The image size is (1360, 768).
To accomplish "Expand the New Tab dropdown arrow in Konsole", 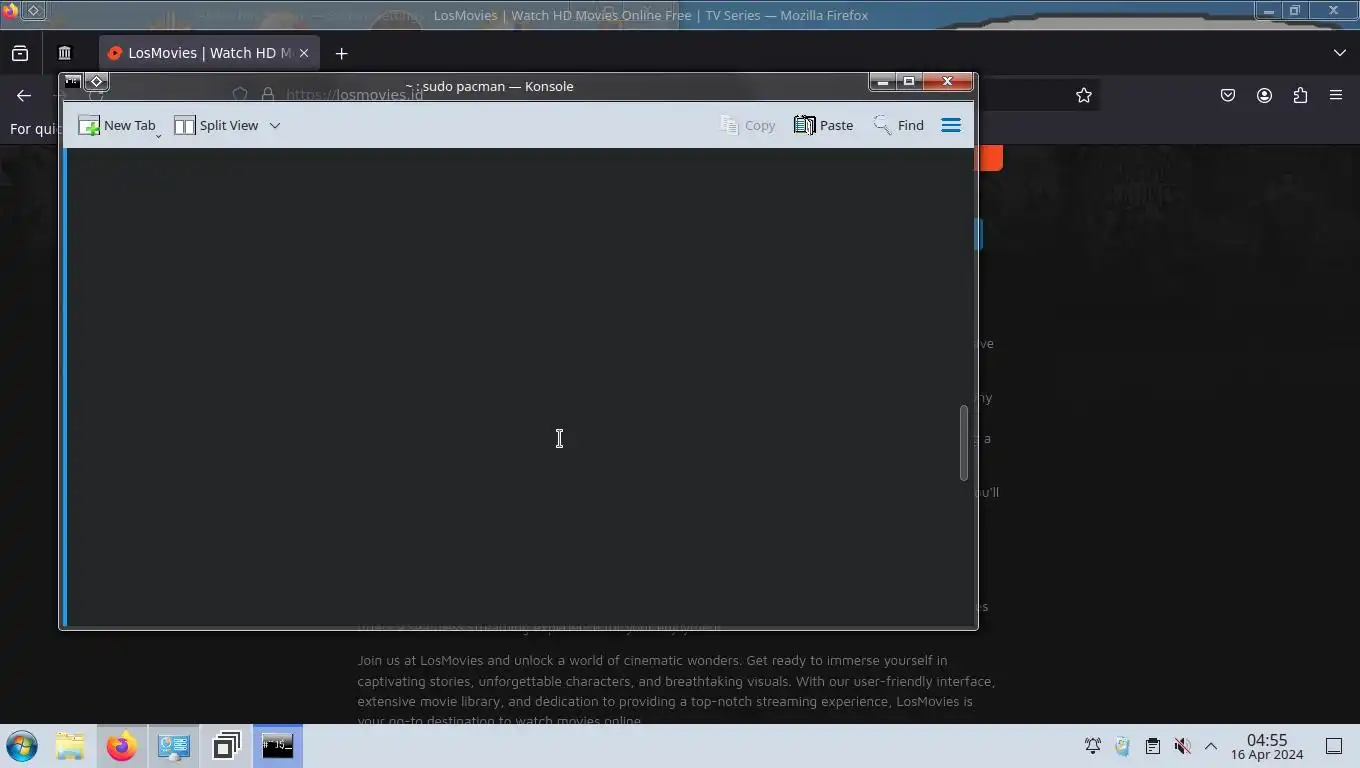I will point(159,134).
